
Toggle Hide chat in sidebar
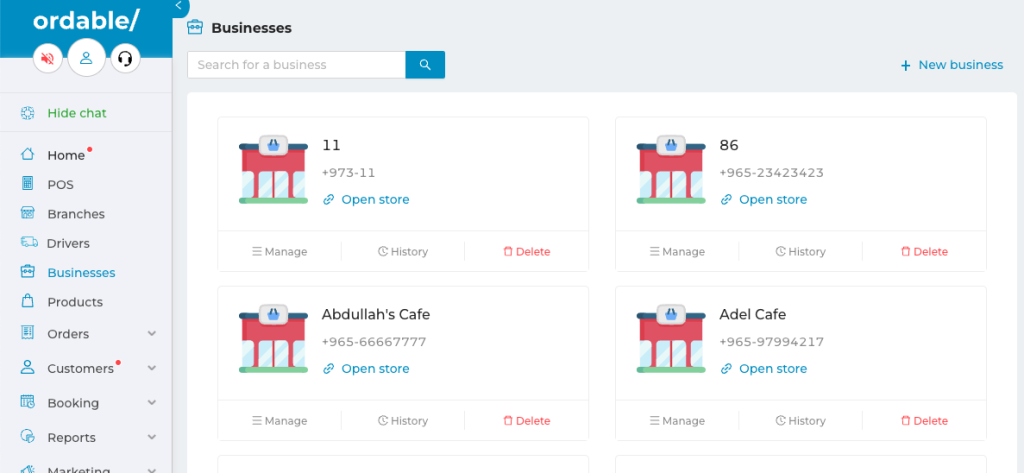click(x=76, y=113)
